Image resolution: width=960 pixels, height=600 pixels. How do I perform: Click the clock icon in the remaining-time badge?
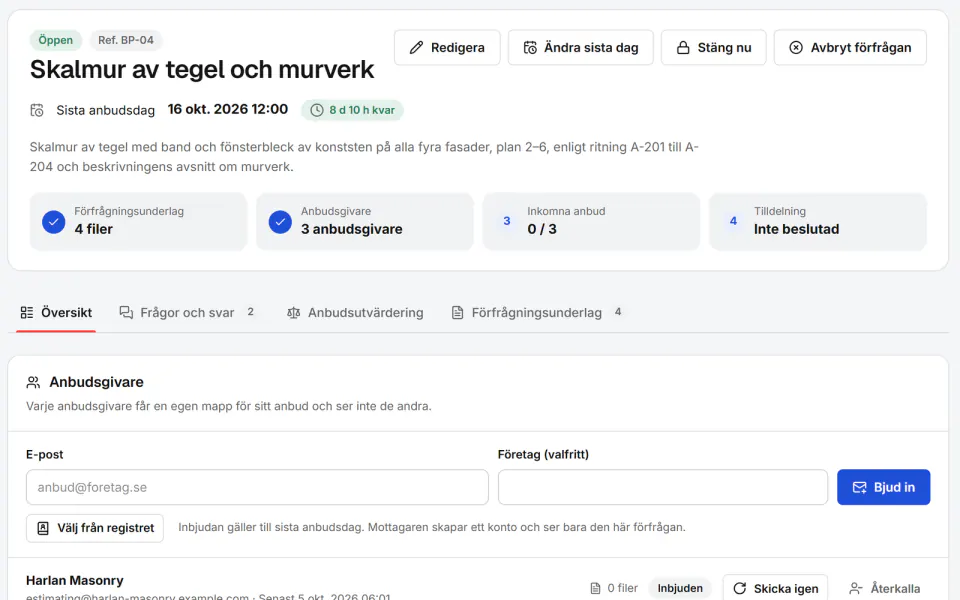click(x=317, y=110)
